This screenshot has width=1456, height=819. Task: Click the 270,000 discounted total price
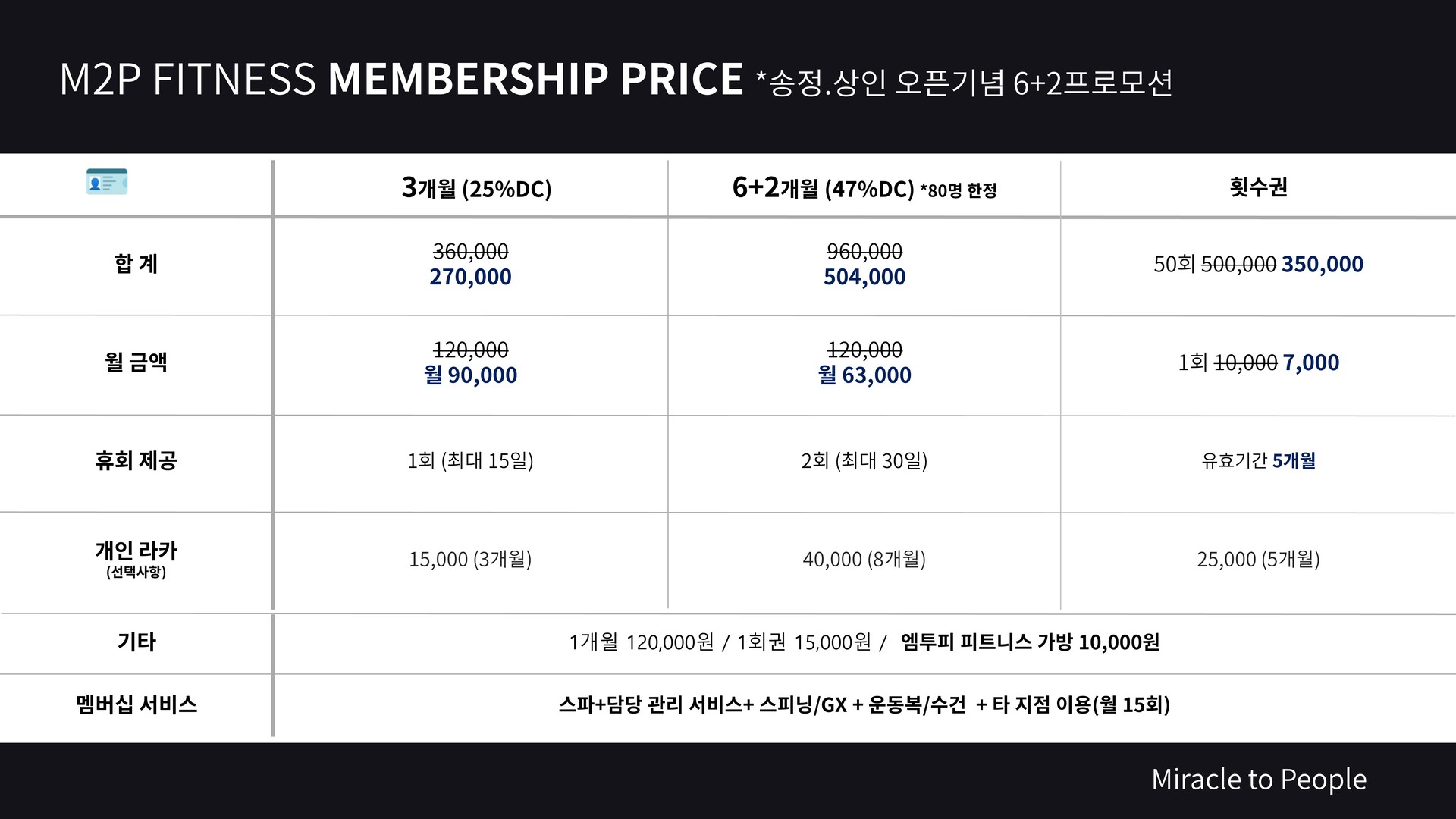tap(470, 277)
